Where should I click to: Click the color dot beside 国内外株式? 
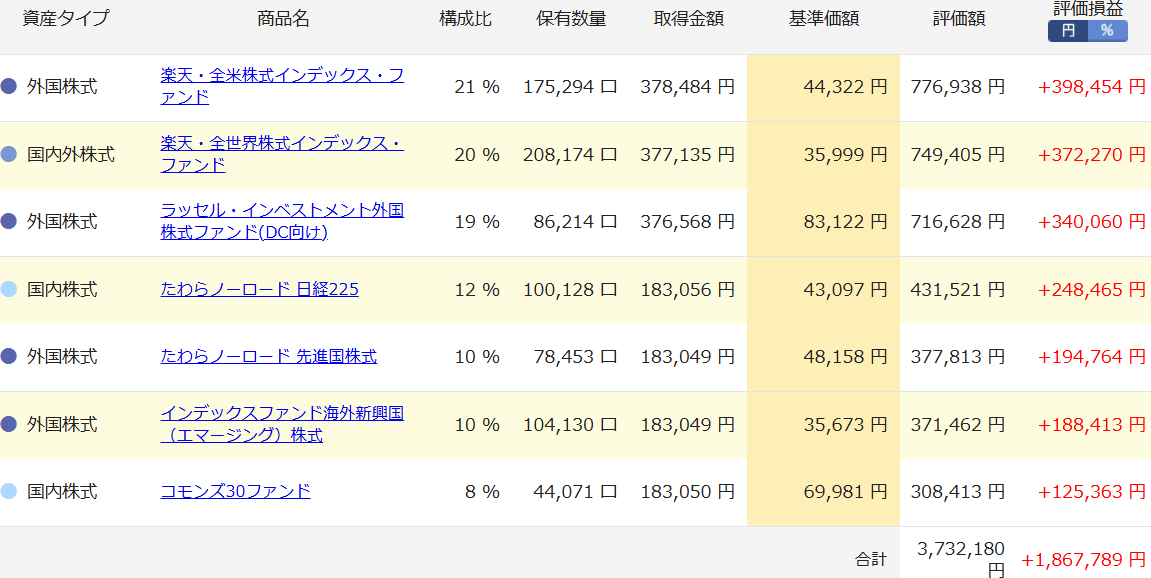(x=9, y=154)
